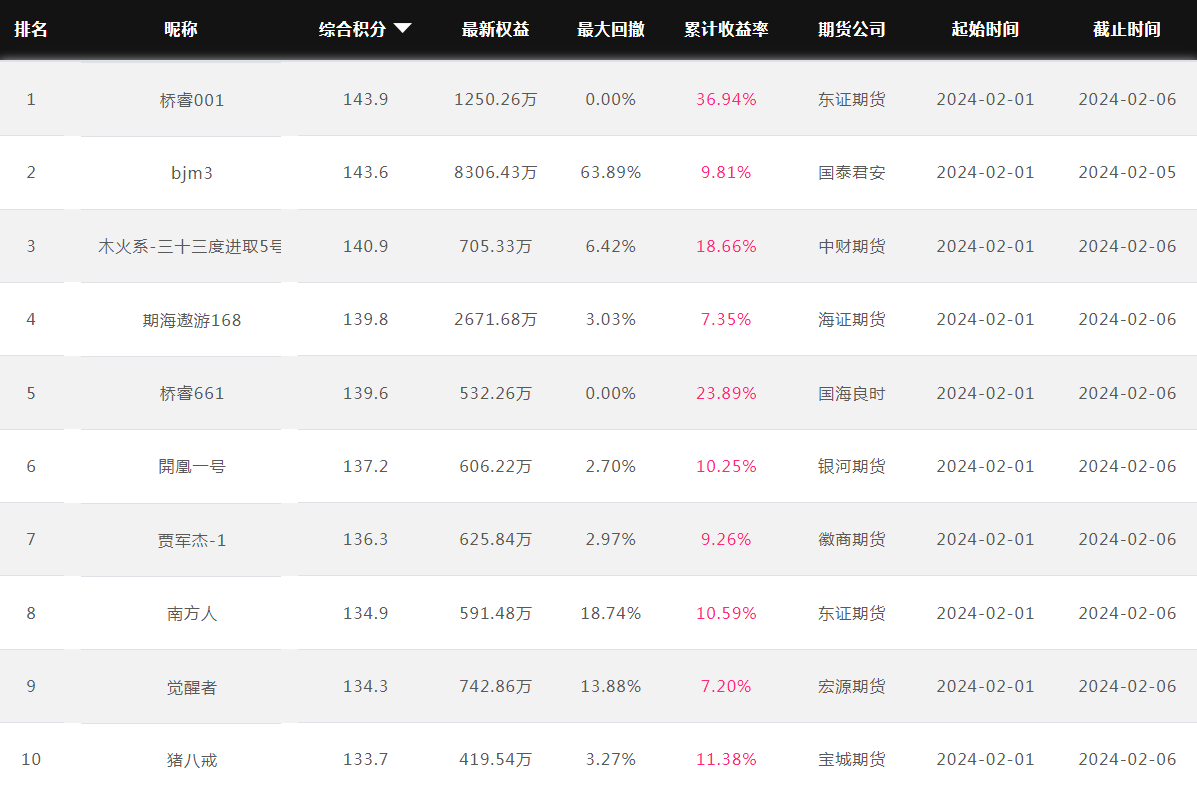Viewport: 1197px width, 795px height.
Task: Select equity 1250.26万
Action: (495, 99)
